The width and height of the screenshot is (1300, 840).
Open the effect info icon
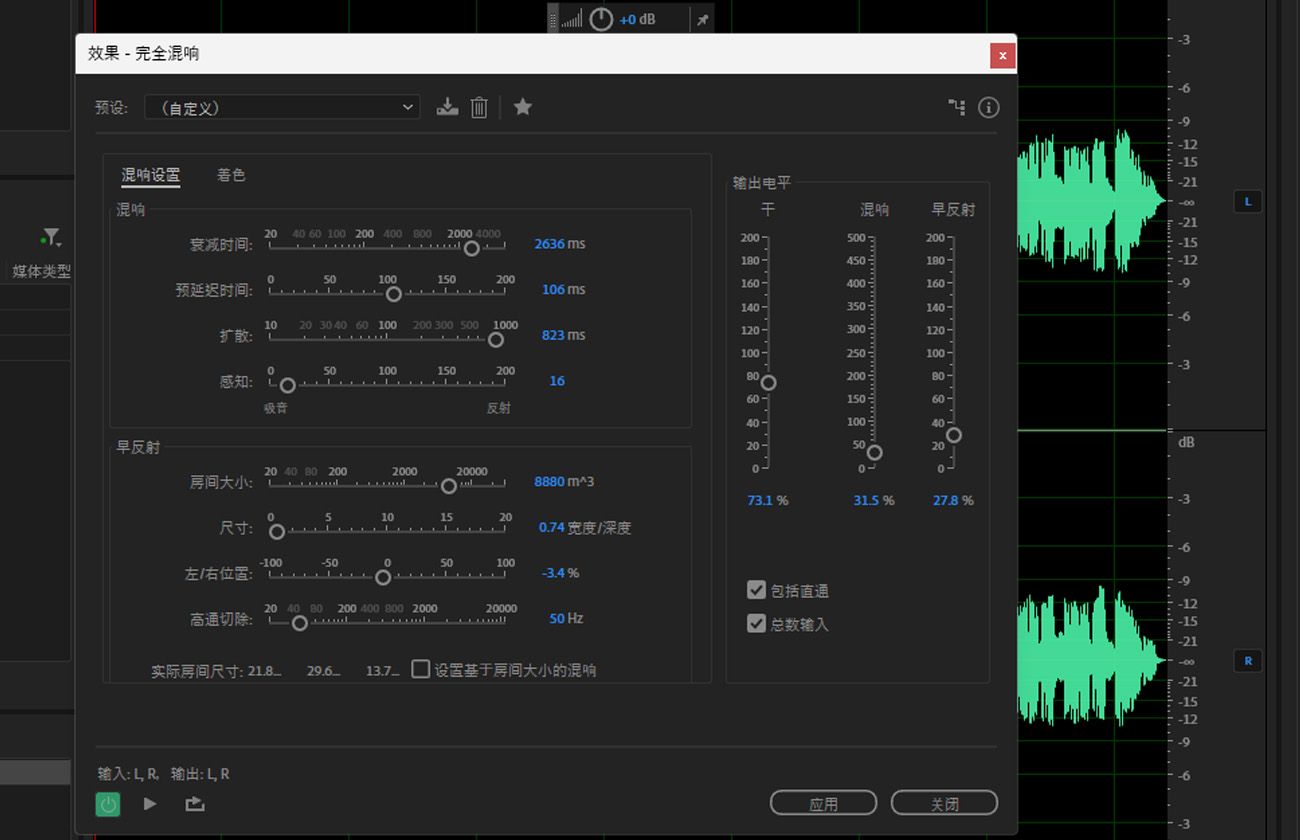(988, 107)
